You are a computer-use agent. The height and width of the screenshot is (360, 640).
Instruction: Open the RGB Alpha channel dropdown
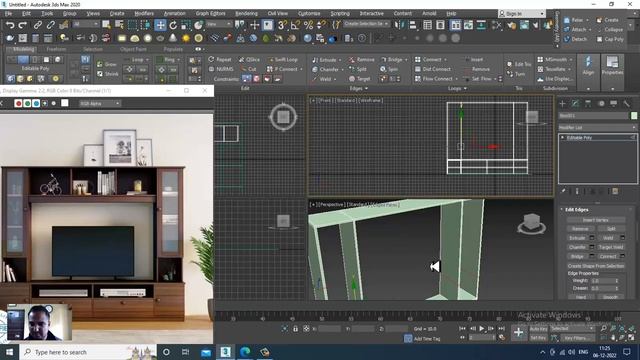pos(100,104)
